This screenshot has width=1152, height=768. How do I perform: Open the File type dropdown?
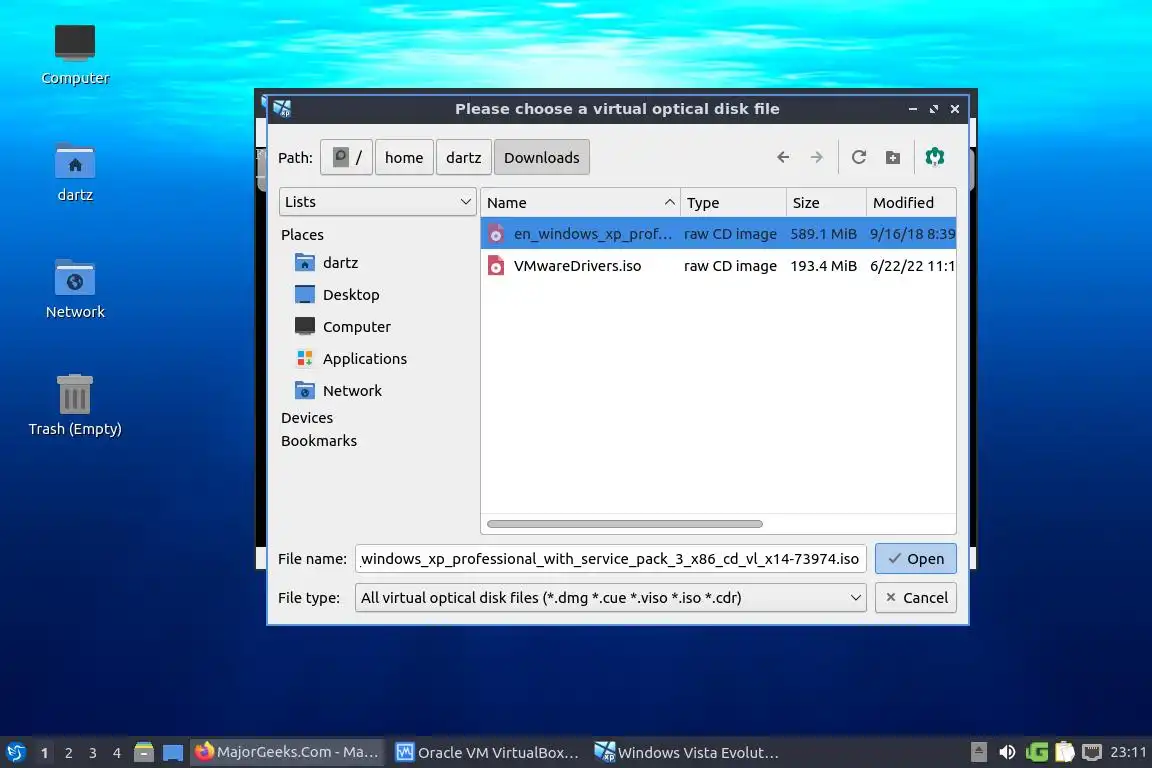611,597
